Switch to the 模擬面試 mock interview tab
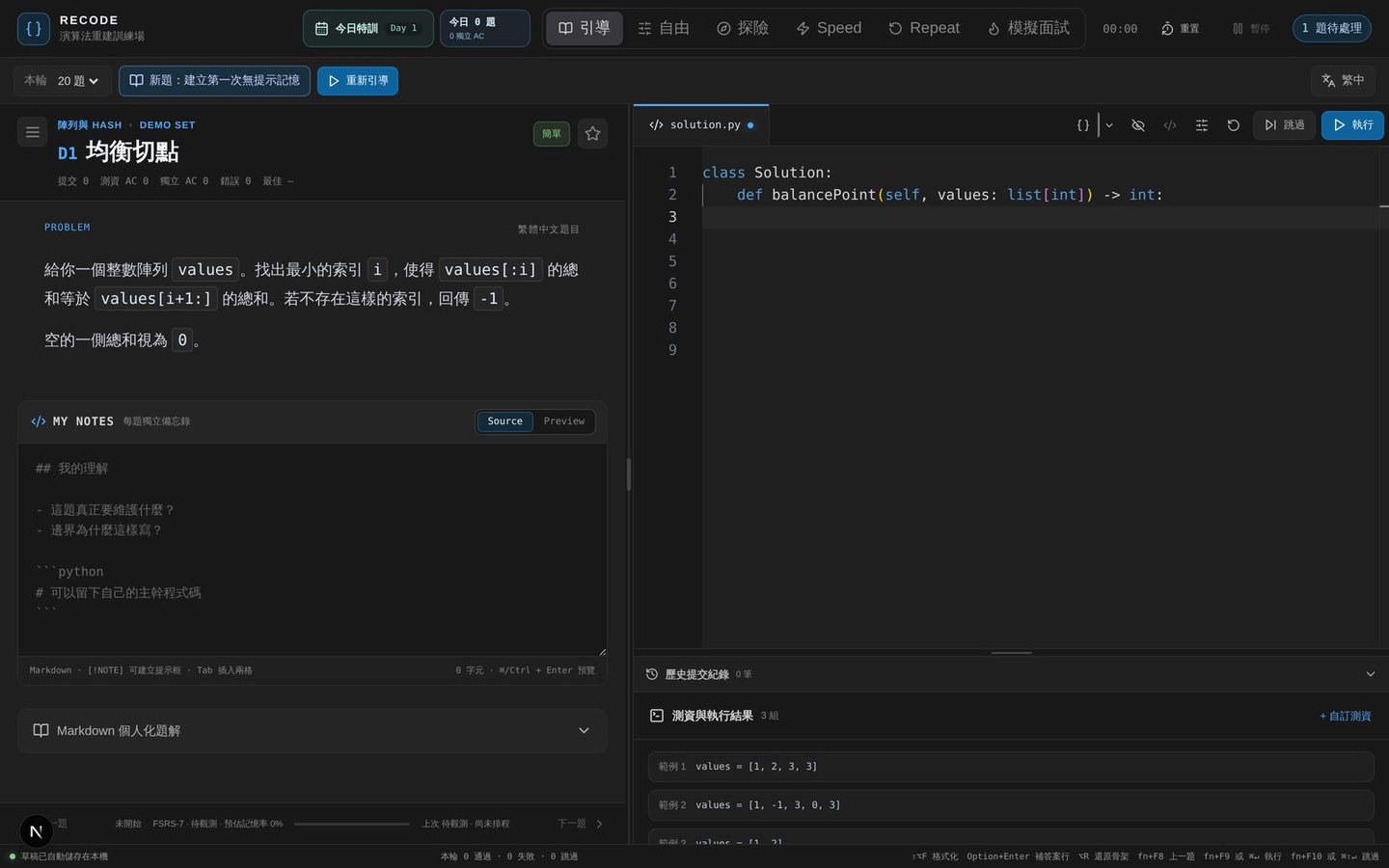Viewport: 1389px width, 868px height. click(x=1028, y=28)
